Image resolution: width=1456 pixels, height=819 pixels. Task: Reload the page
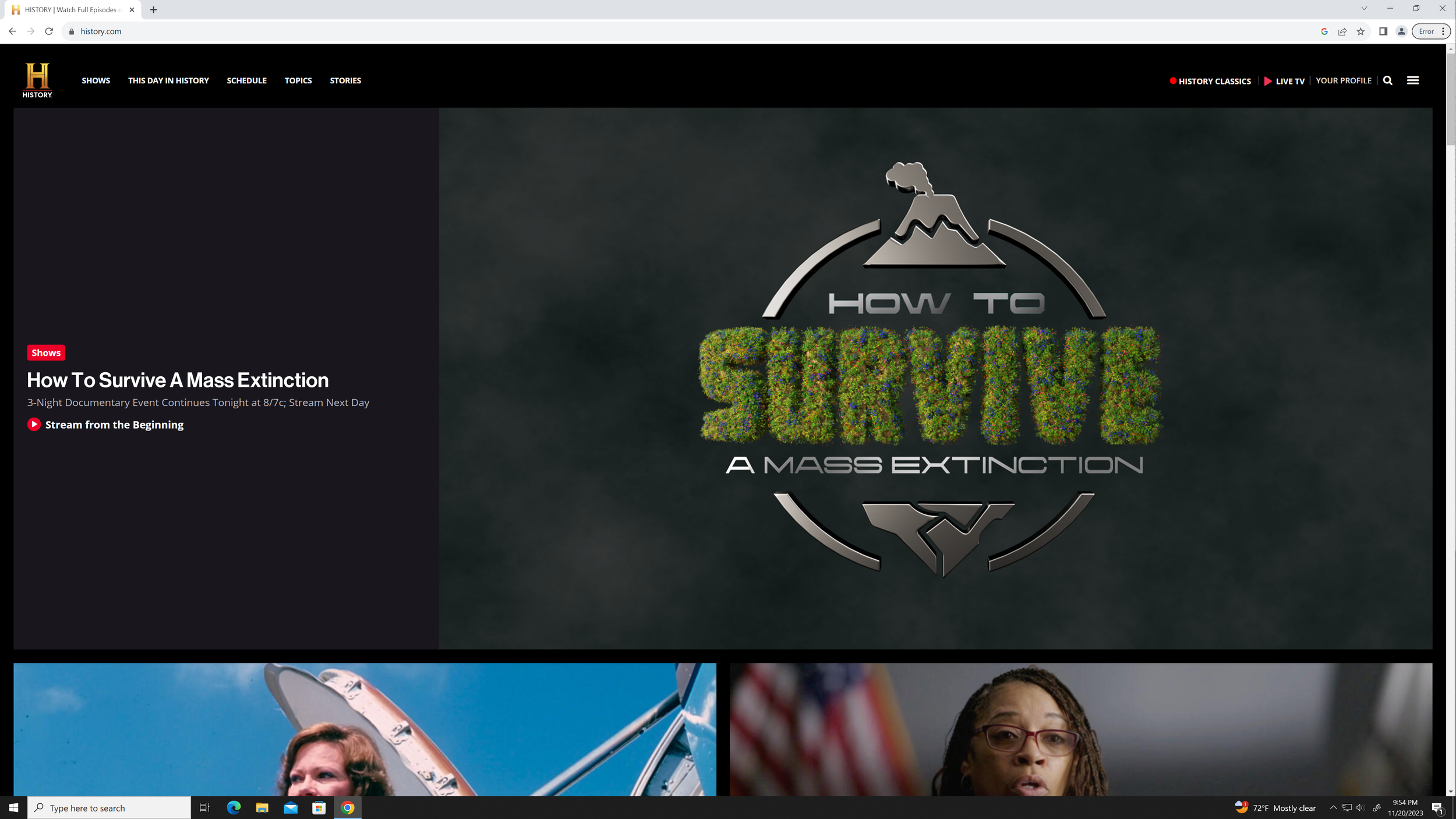49,31
